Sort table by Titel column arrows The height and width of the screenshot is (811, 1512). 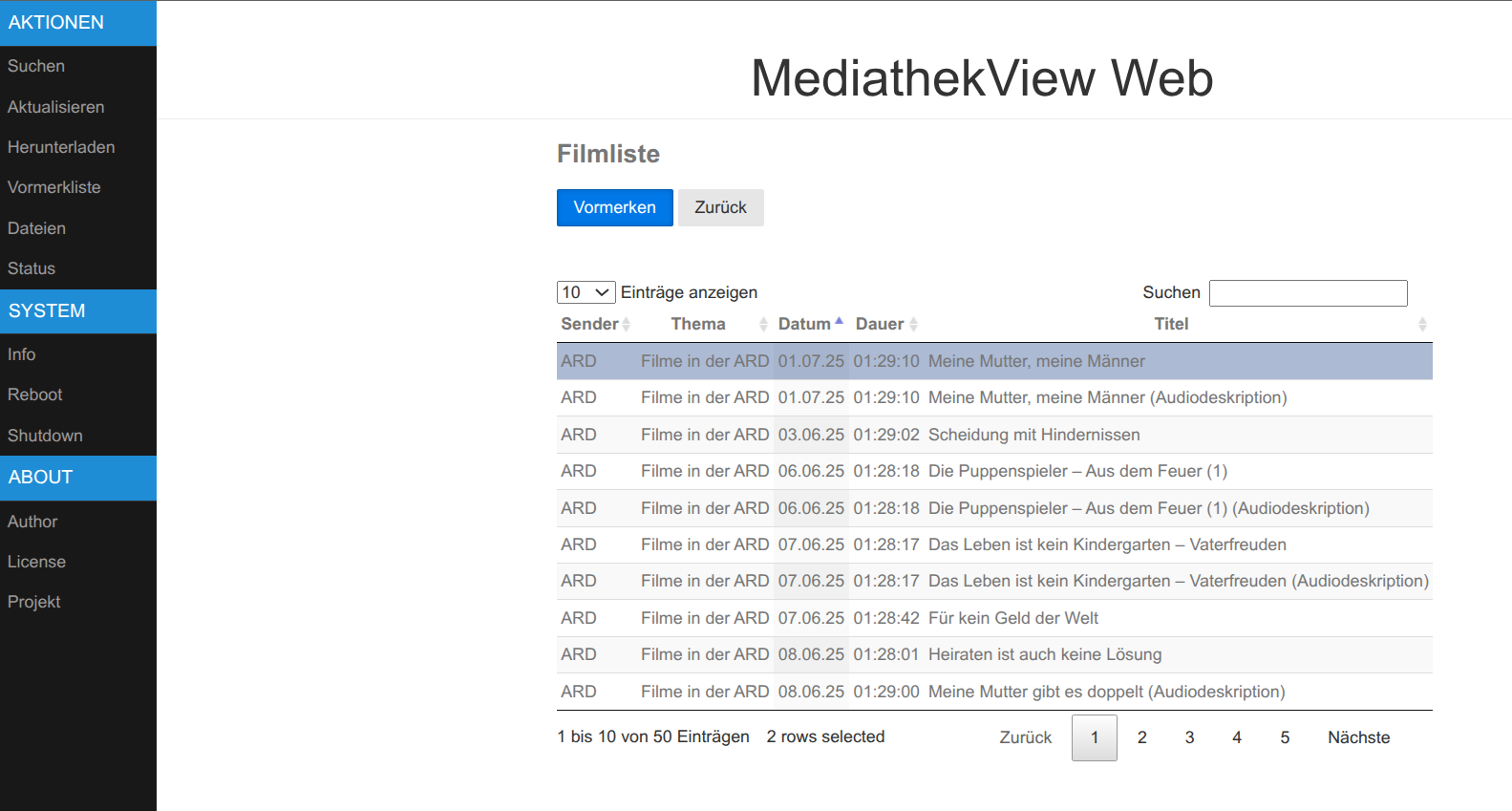click(x=1421, y=325)
